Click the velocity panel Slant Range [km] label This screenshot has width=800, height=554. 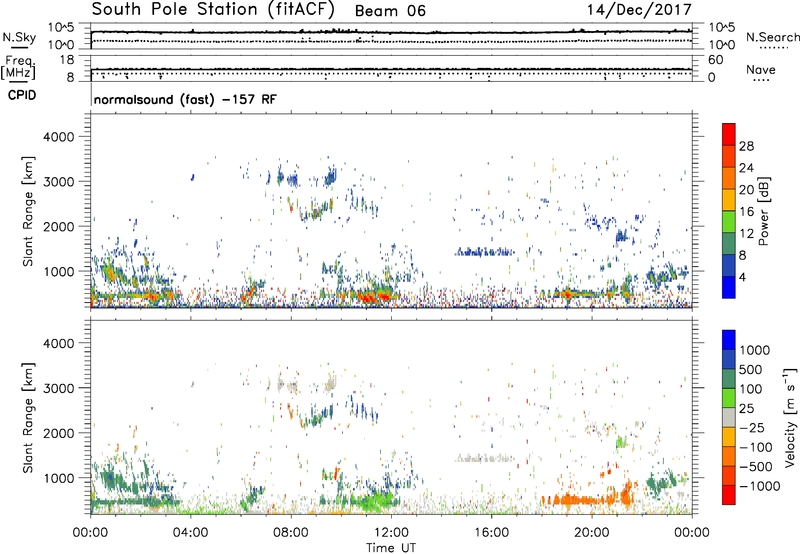pos(28,418)
